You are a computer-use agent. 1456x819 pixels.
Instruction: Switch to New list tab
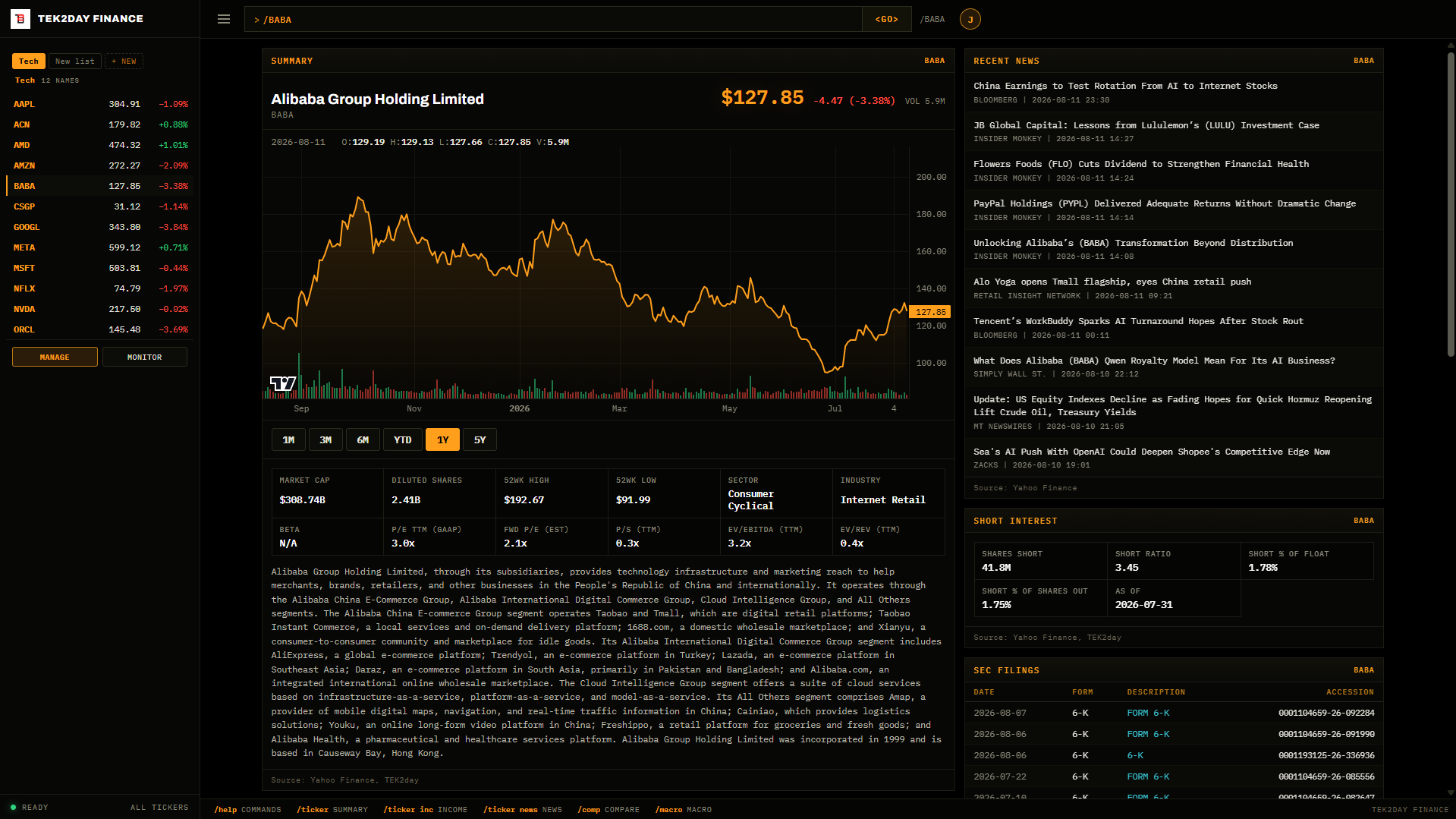pyautogui.click(x=75, y=61)
